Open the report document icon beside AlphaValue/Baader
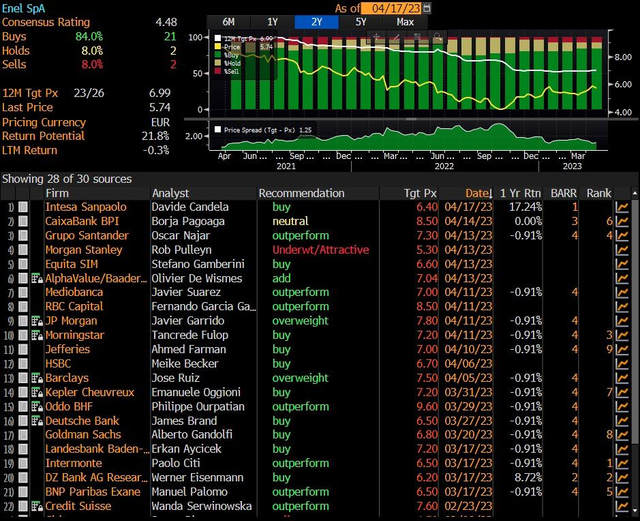The width and height of the screenshot is (640, 521). pyautogui.click(x=37, y=278)
